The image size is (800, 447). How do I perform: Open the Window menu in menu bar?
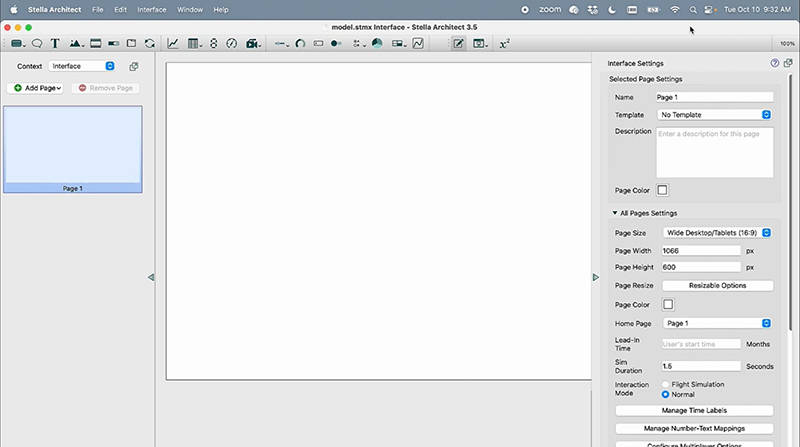point(189,9)
